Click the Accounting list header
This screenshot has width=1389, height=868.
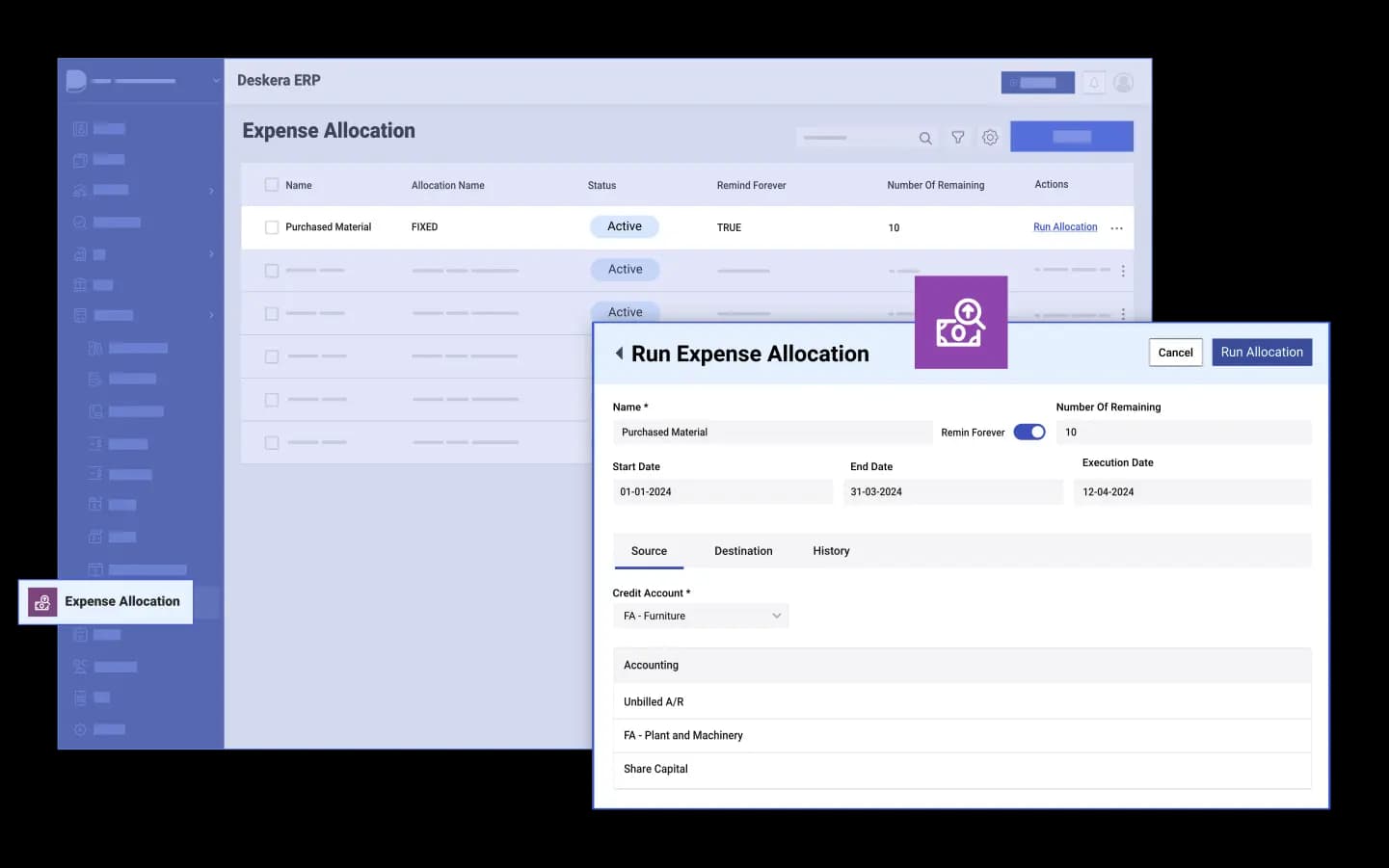coord(962,666)
